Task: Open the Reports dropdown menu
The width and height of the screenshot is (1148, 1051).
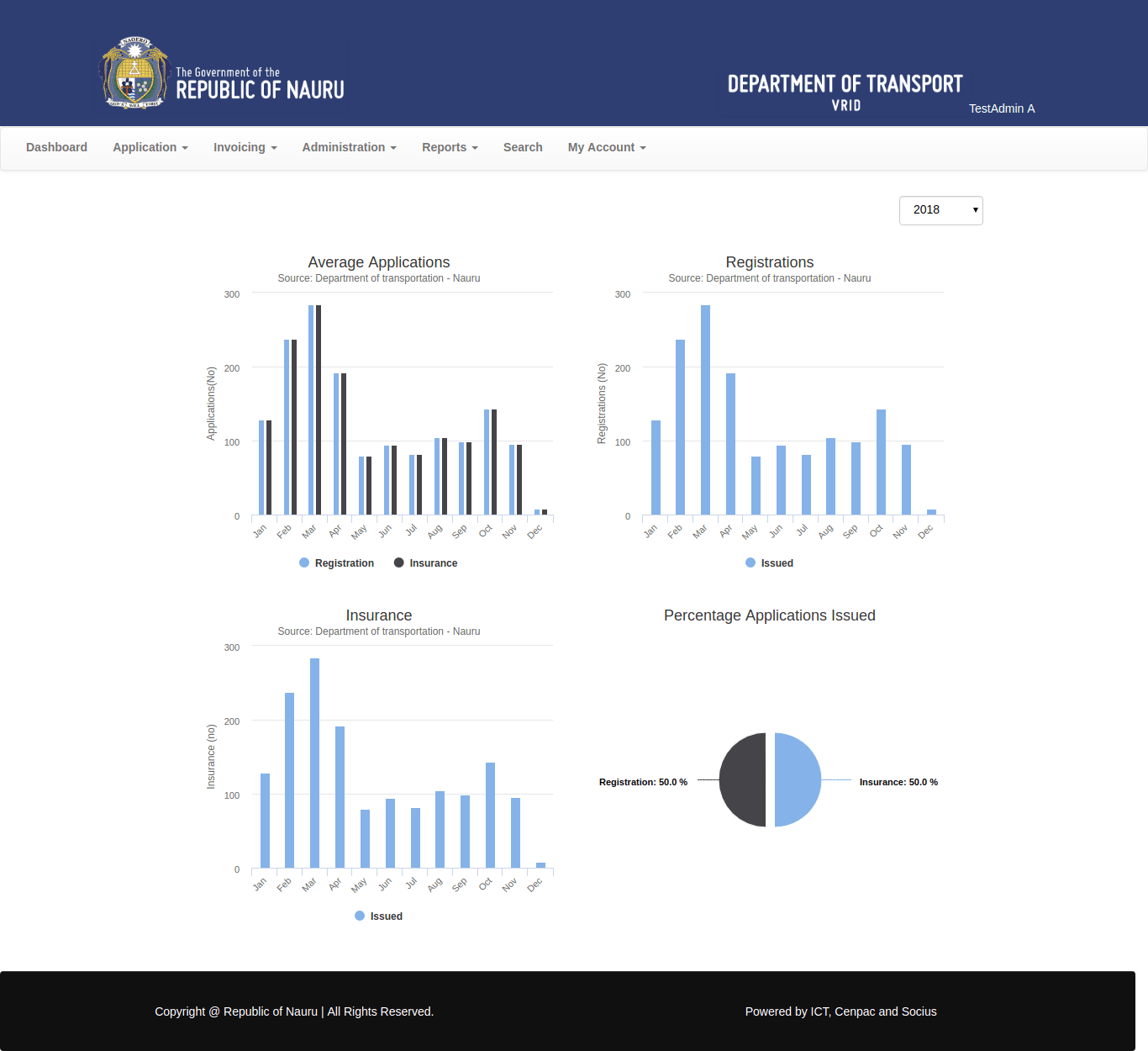Action: (450, 147)
